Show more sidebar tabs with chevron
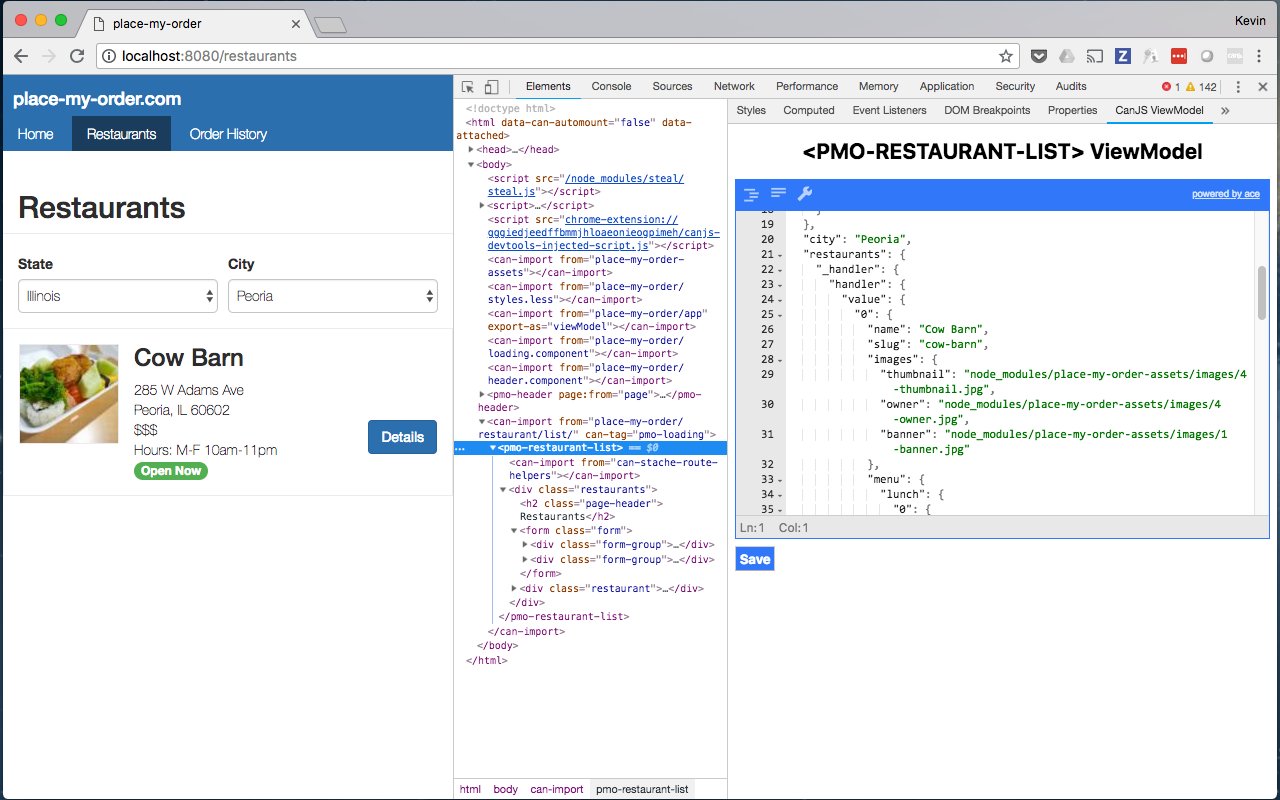Image resolution: width=1280 pixels, height=800 pixels. click(x=1225, y=110)
